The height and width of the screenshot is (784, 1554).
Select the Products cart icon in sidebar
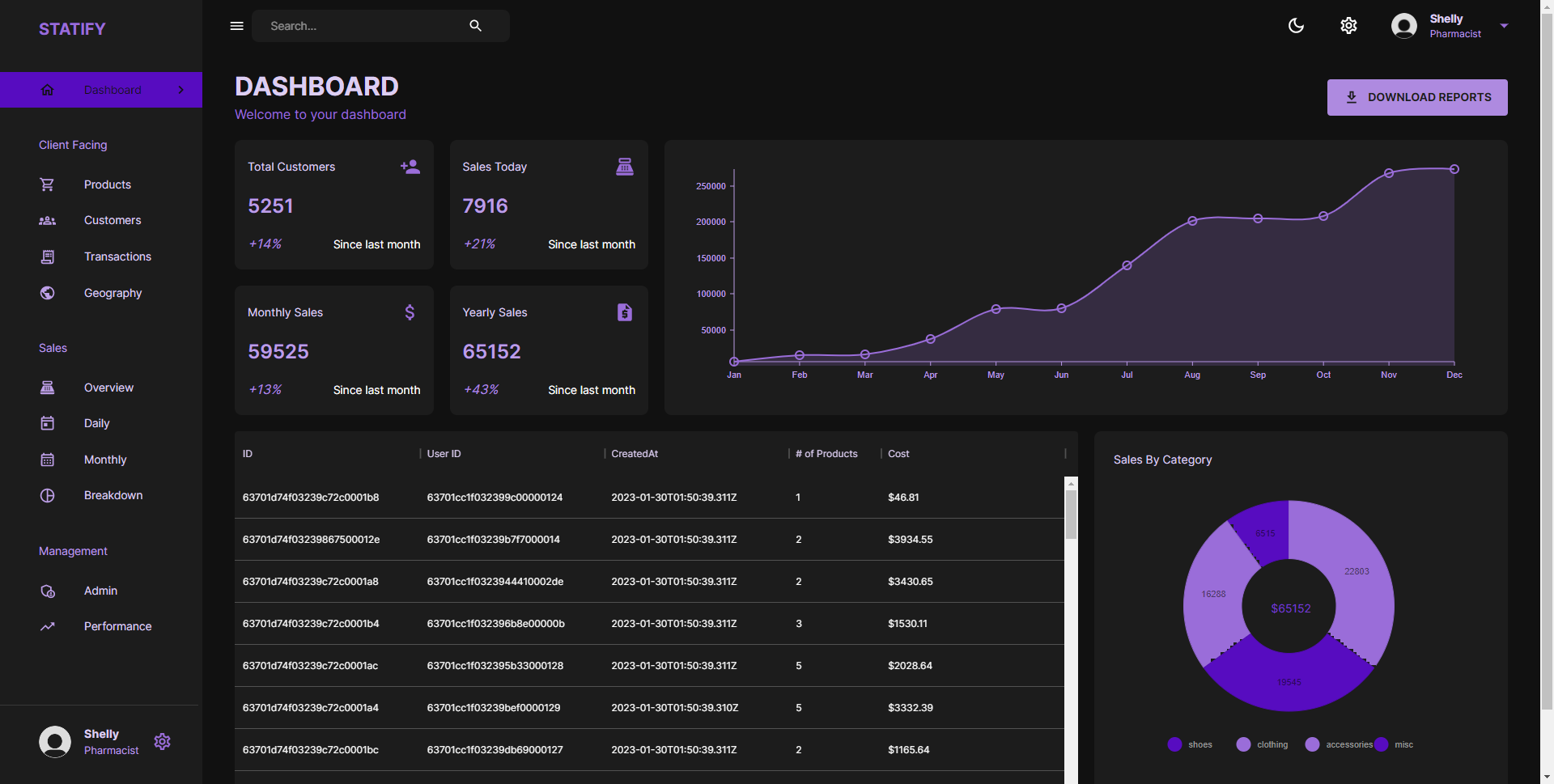point(48,184)
